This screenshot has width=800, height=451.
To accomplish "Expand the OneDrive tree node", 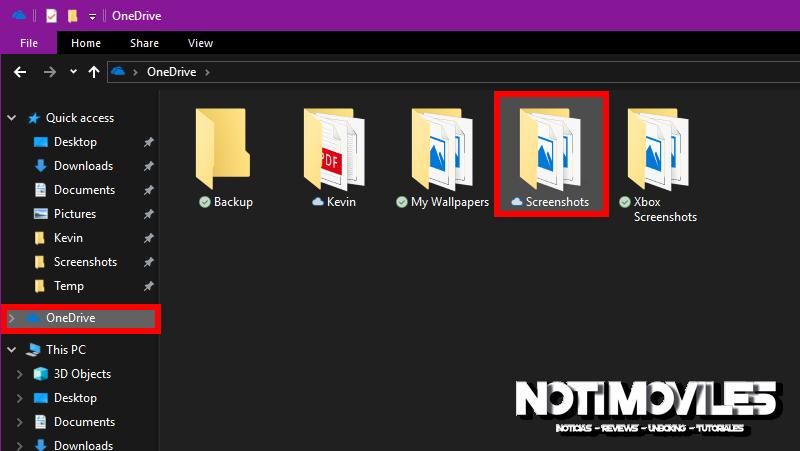I will (x=12, y=318).
